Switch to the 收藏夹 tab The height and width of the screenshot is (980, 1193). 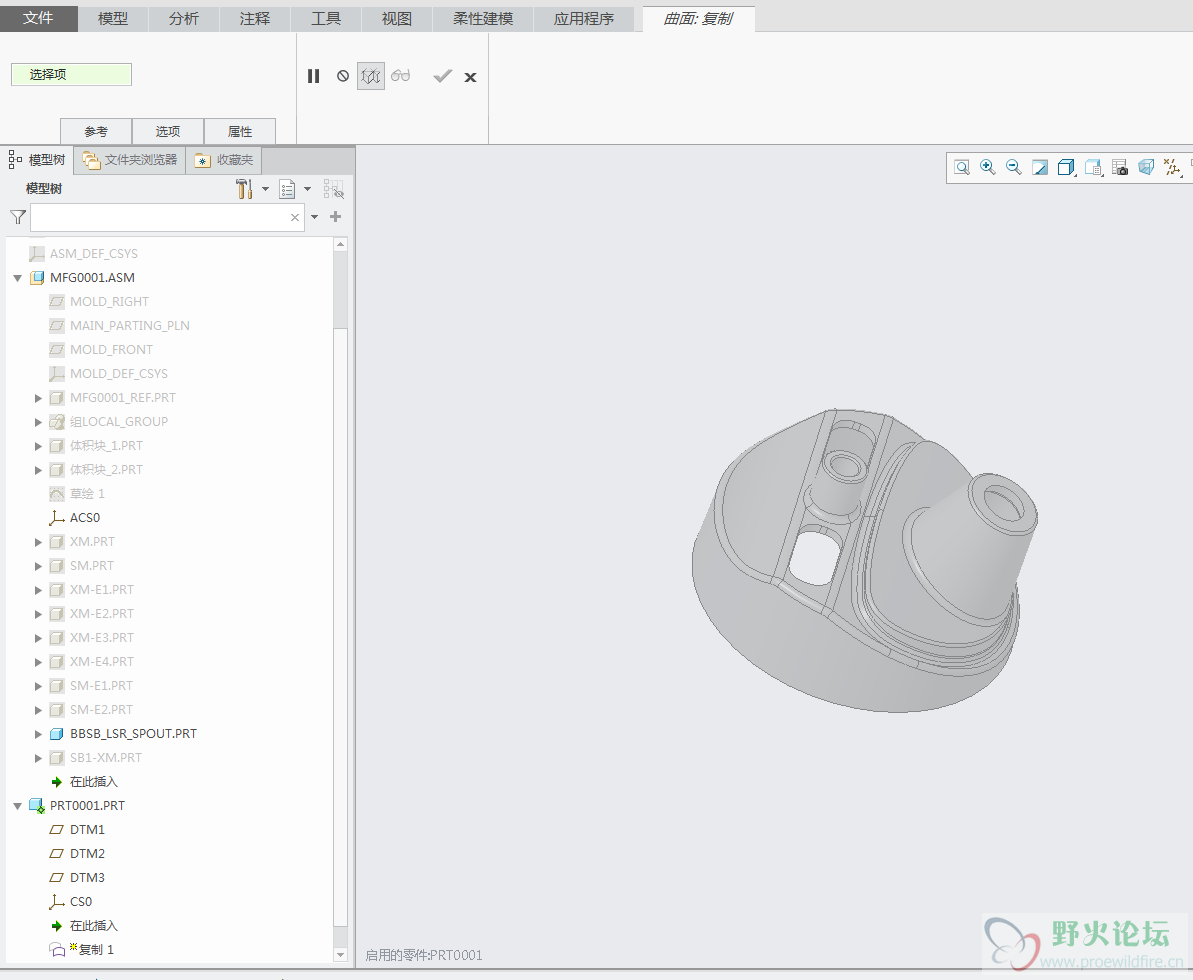click(224, 160)
